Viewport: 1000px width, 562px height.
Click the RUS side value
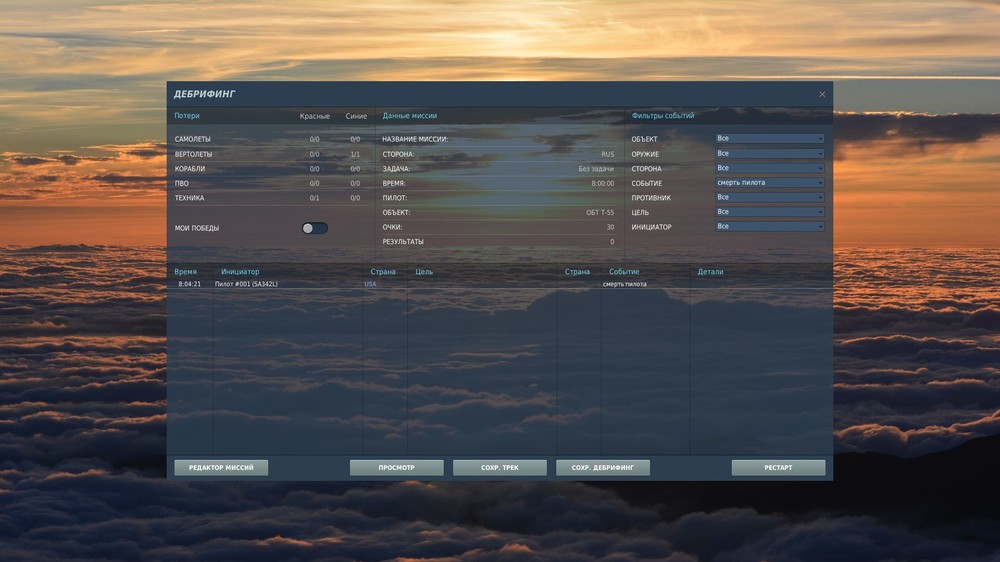608,154
